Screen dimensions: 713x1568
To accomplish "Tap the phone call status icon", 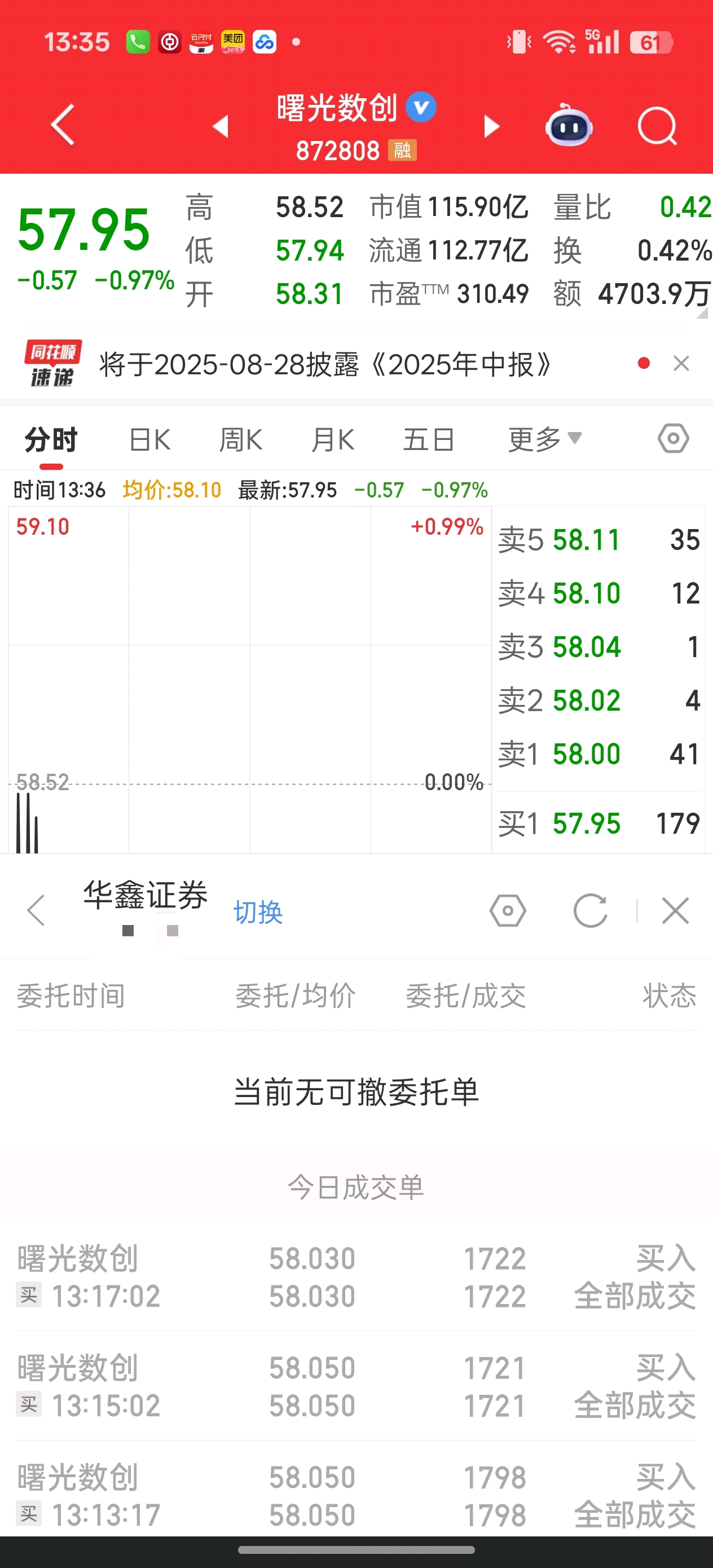I will 138,42.
